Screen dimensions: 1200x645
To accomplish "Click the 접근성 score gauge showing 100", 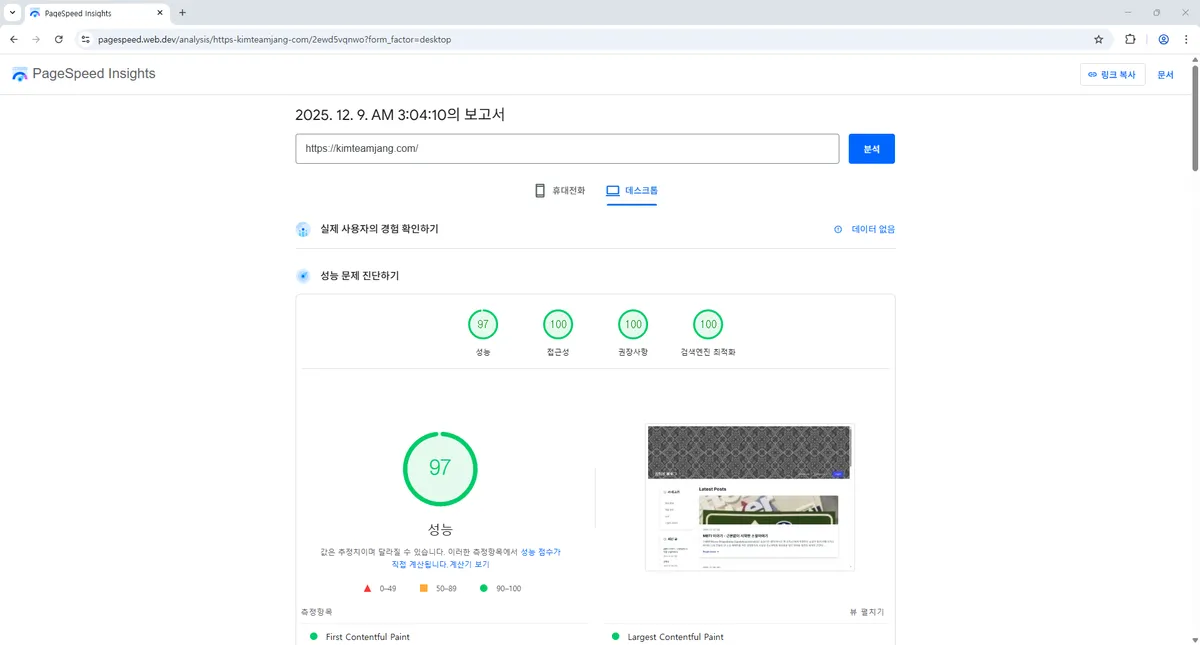I will tap(558, 324).
